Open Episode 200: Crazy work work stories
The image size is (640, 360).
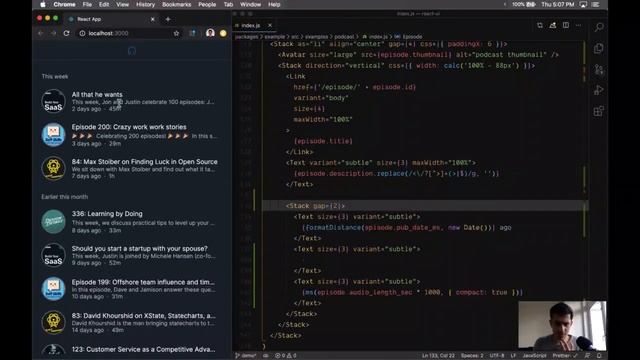[x=129, y=127]
